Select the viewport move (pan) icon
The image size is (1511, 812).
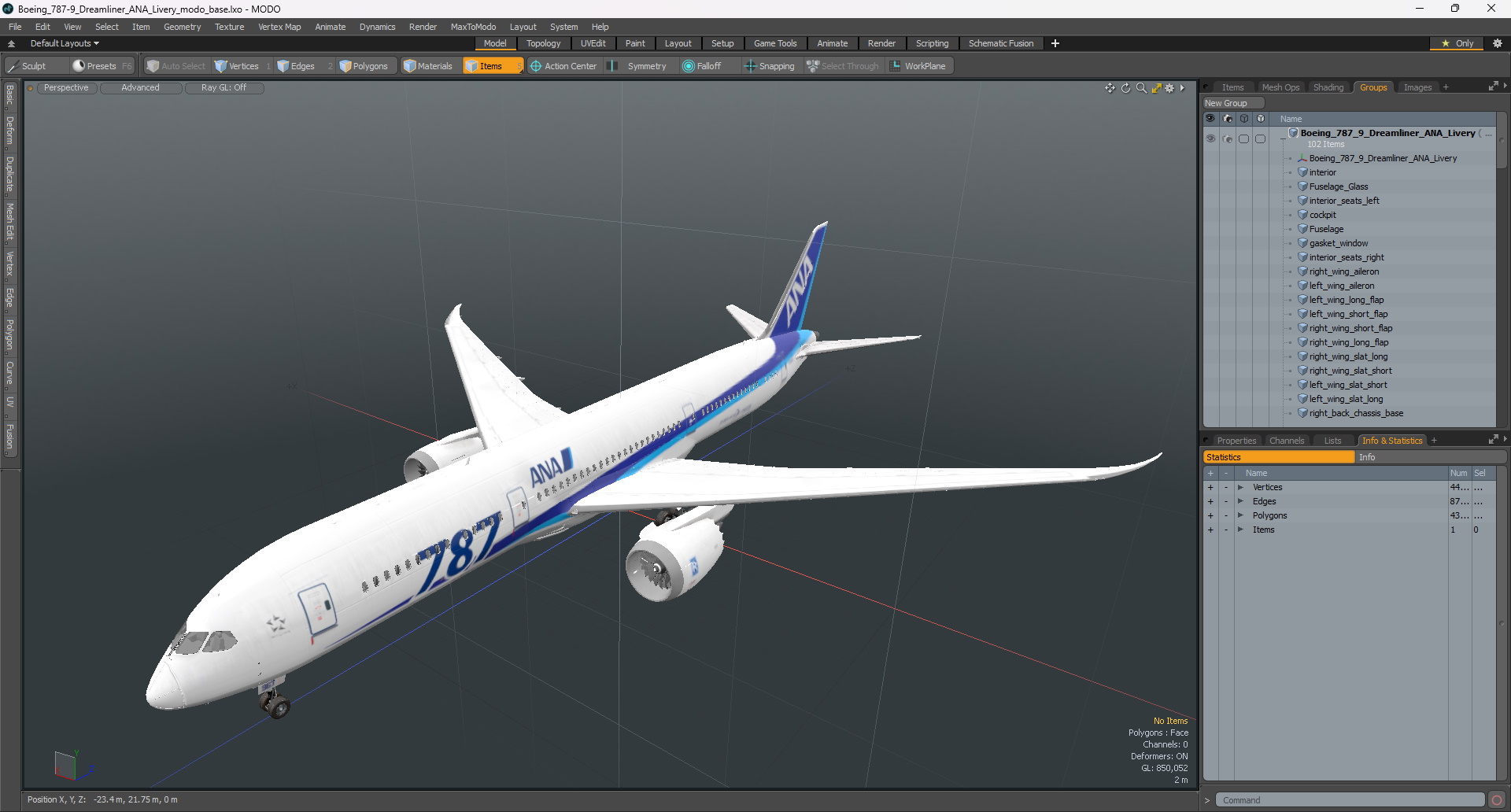(1110, 88)
